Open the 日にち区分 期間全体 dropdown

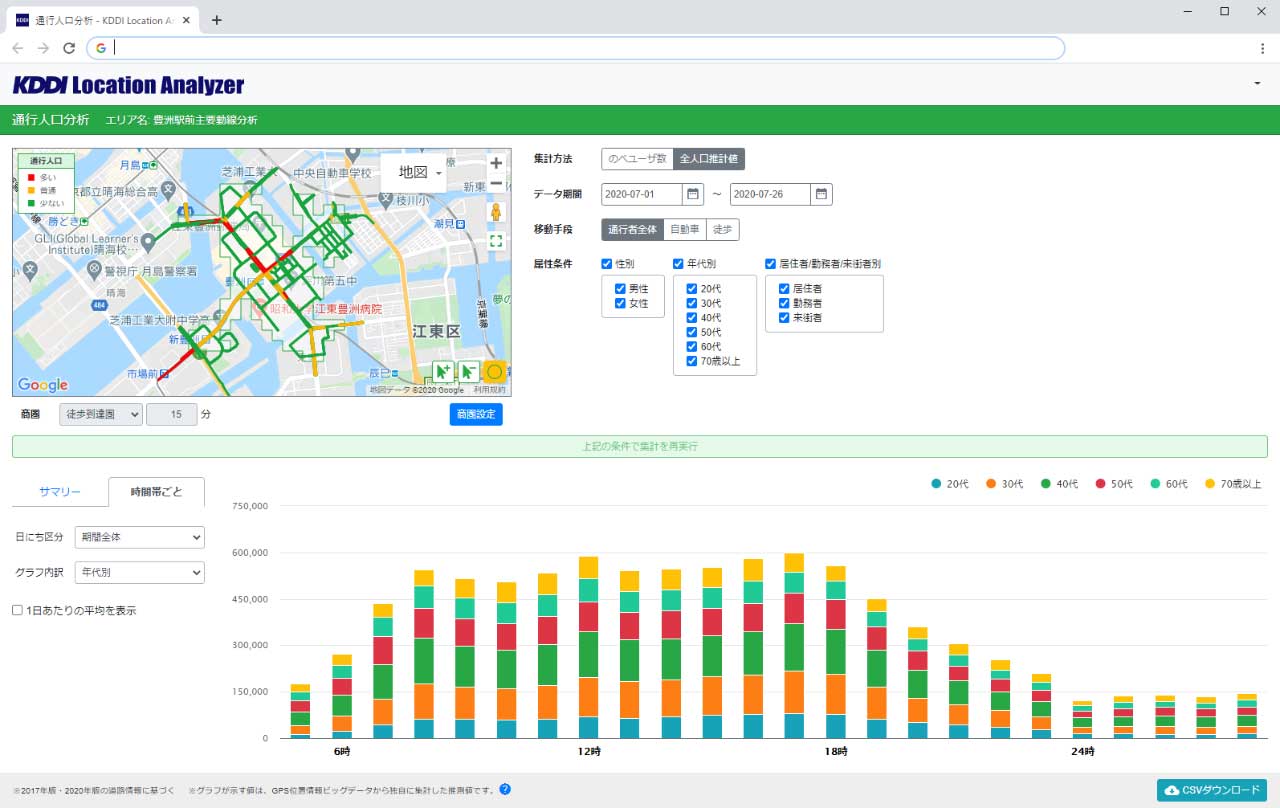pos(138,537)
